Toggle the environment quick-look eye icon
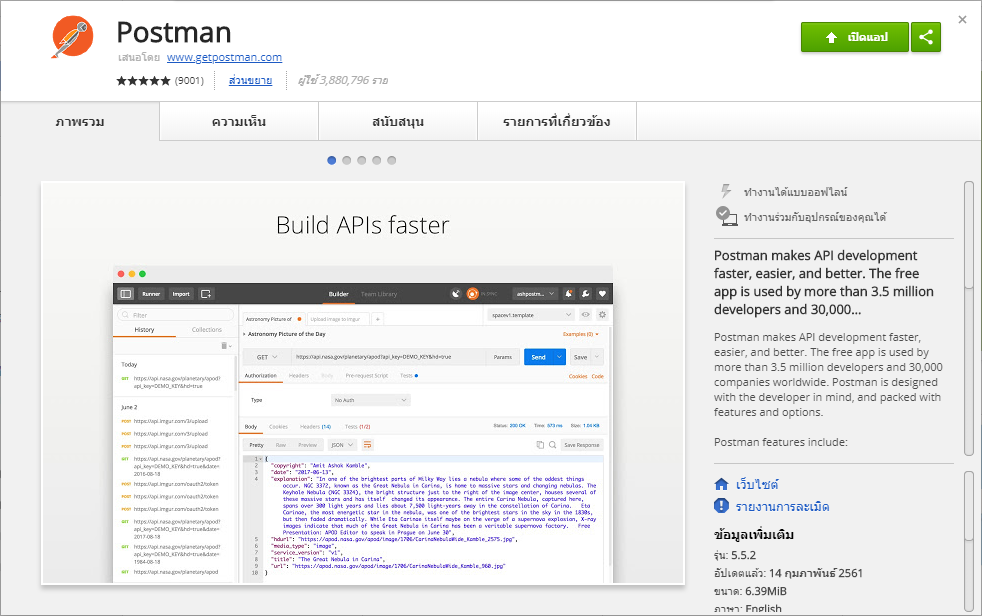 [x=585, y=315]
